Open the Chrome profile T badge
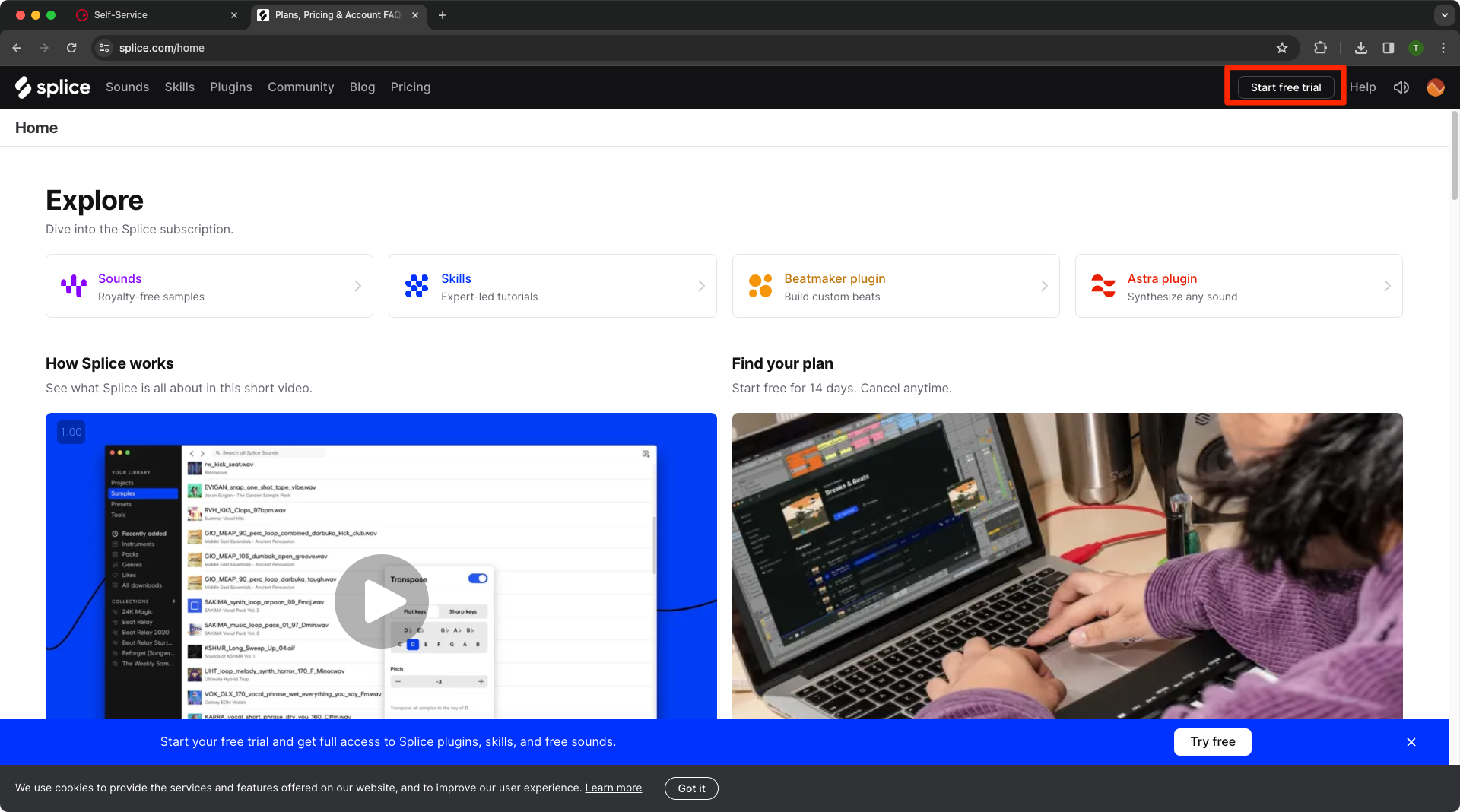Screen dimensions: 1460x812 (x=1416, y=48)
